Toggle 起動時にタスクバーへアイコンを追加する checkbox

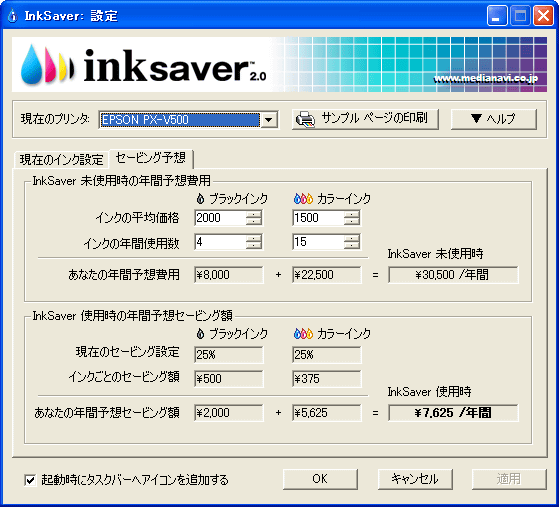click(30, 480)
